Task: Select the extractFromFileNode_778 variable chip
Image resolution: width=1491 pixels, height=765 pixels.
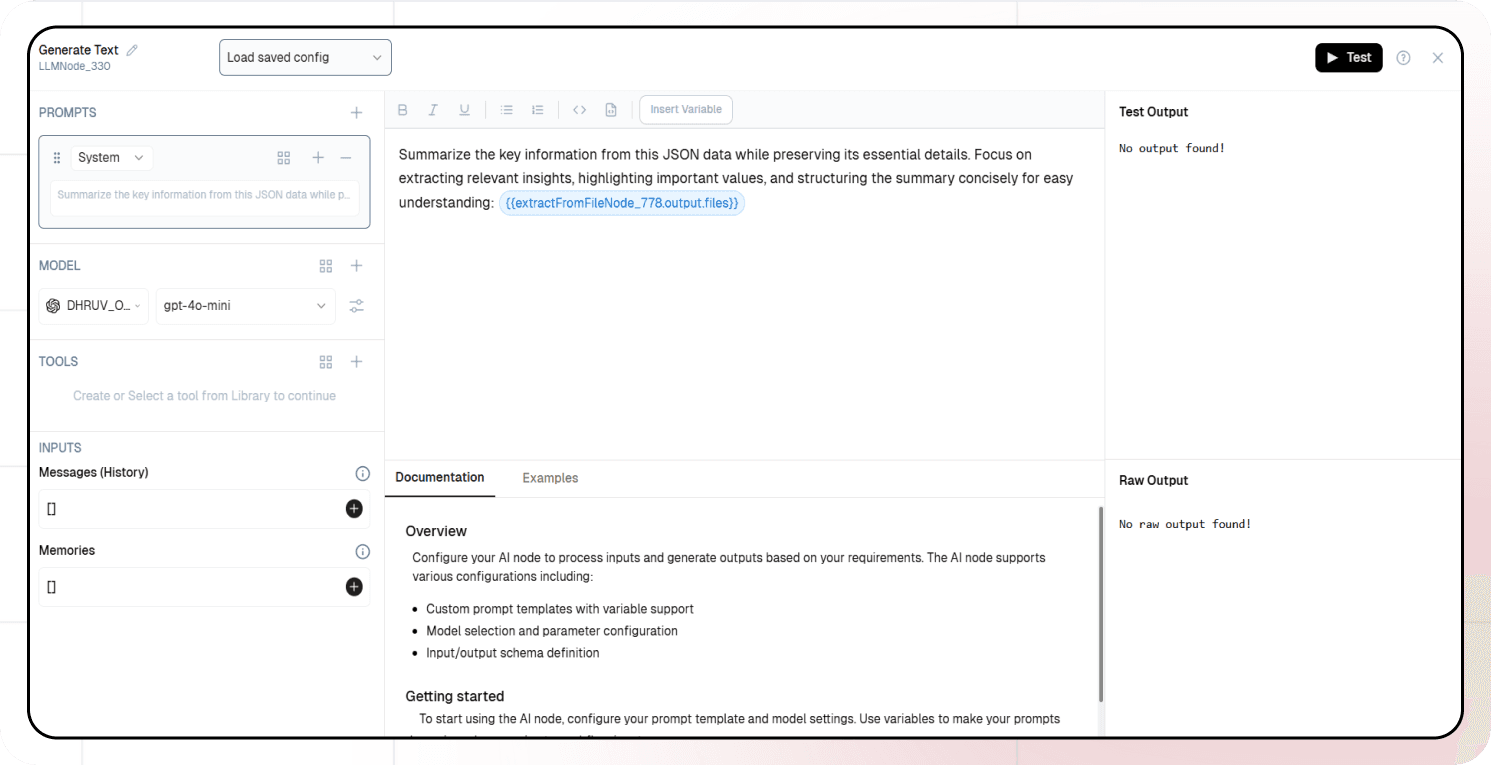Action: 622,202
